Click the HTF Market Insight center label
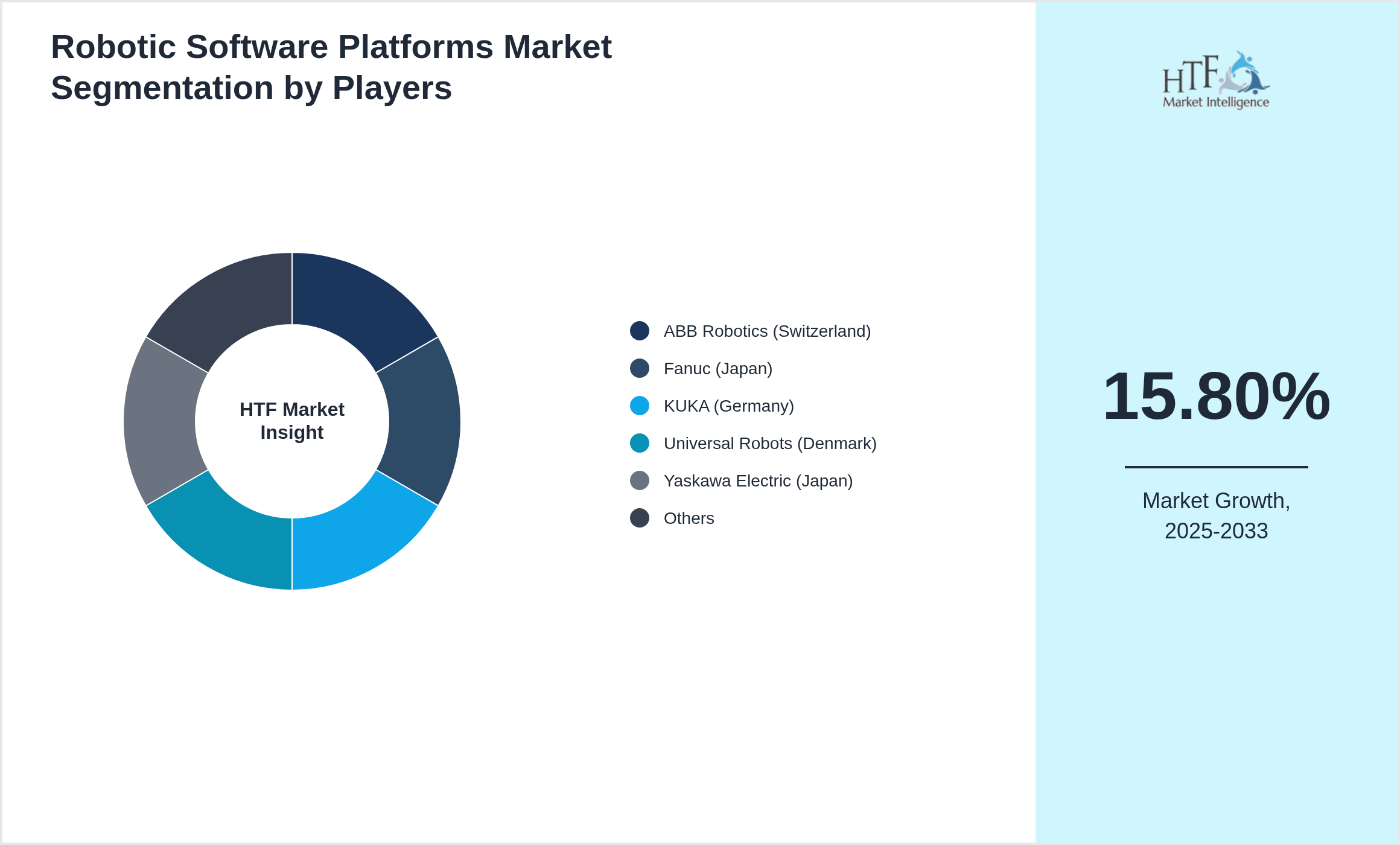 [292, 421]
